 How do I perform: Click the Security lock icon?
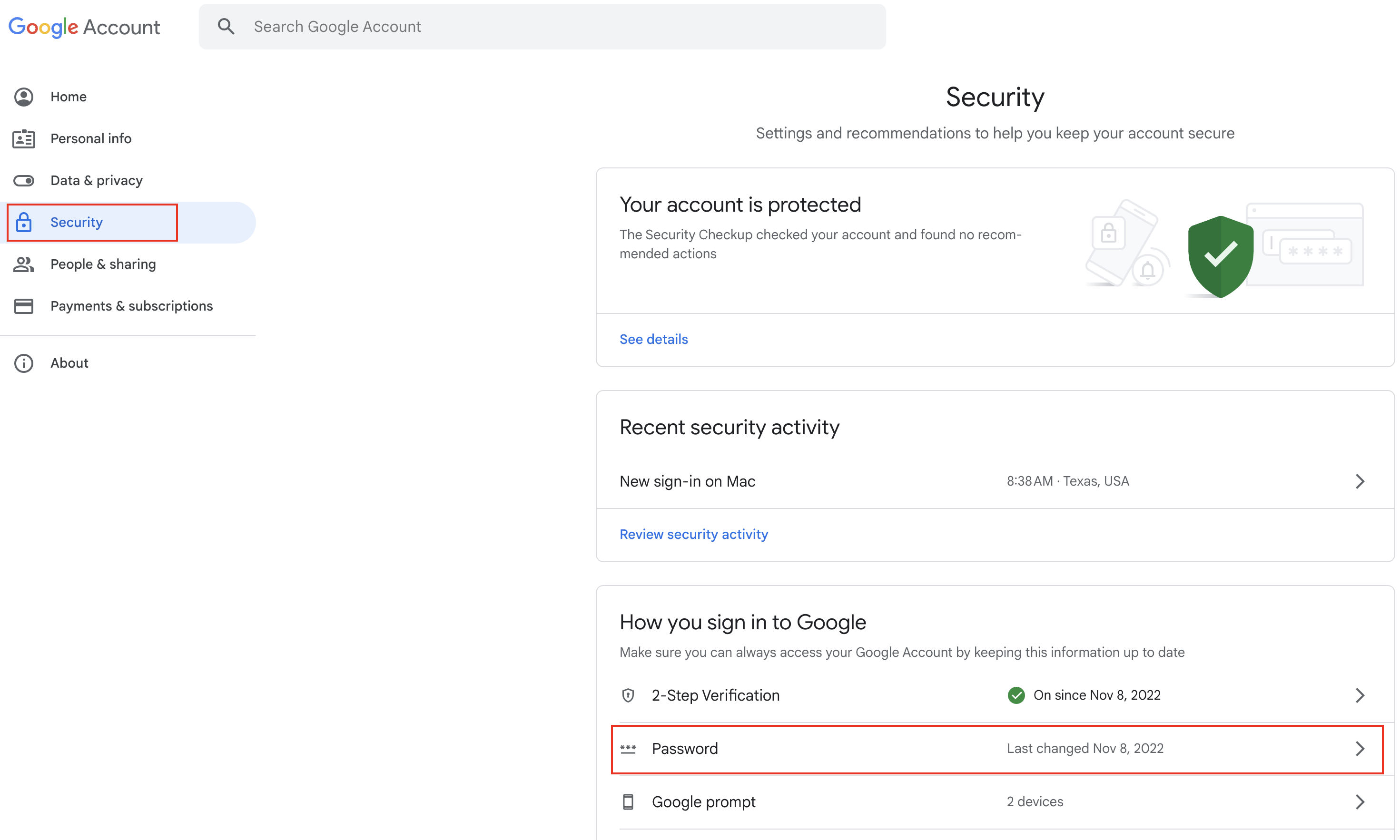click(x=24, y=223)
